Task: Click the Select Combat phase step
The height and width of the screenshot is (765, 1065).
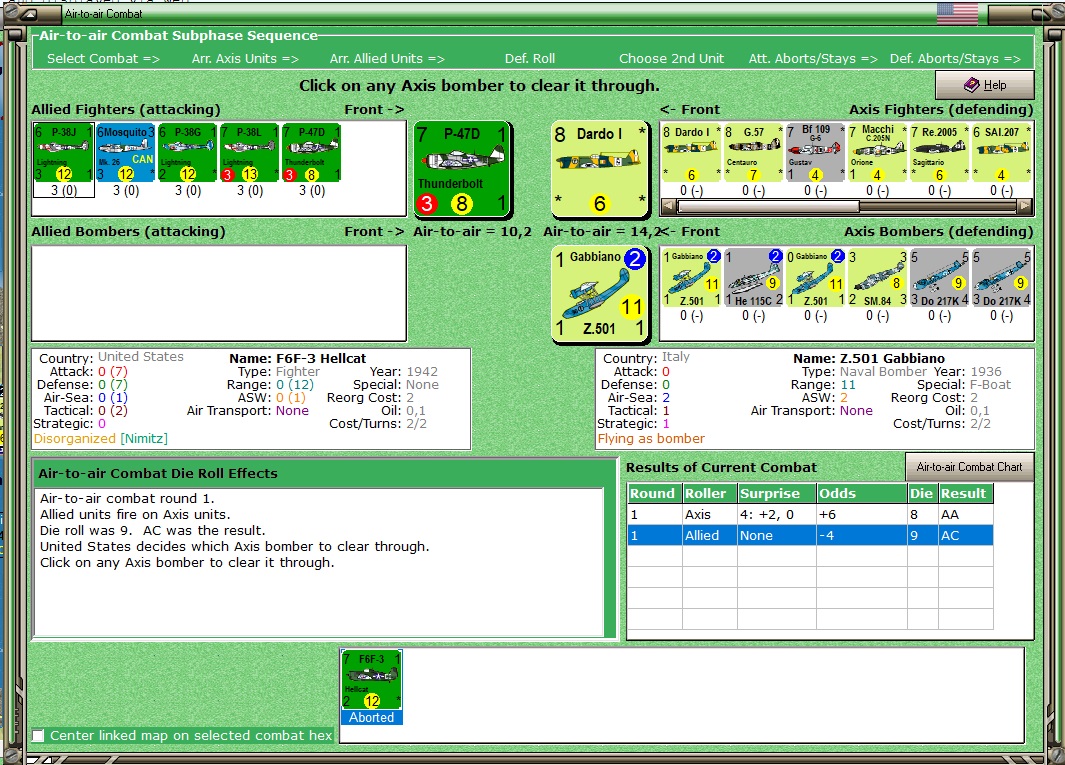Action: coord(103,58)
